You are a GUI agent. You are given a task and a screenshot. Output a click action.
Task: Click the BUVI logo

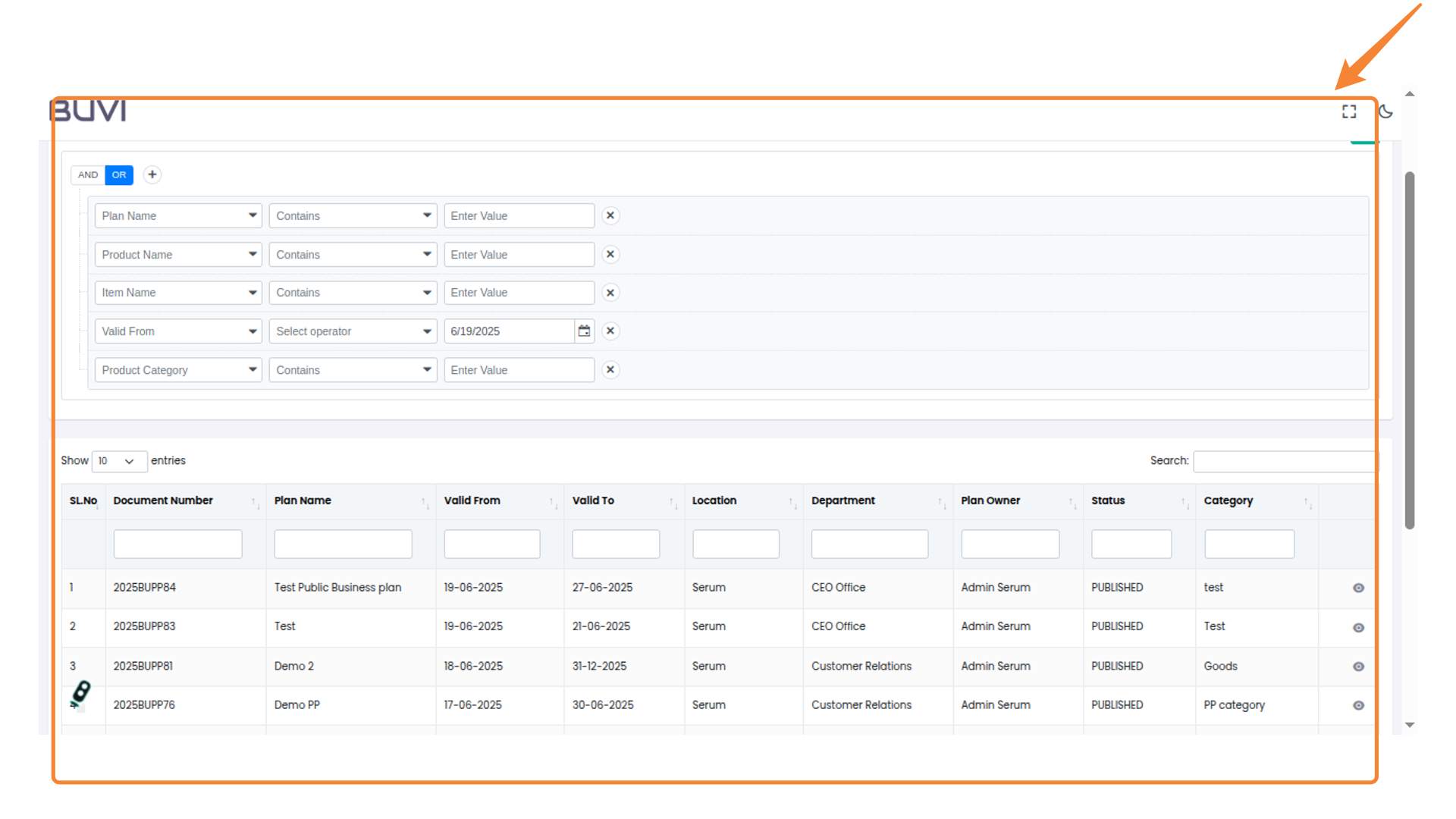click(88, 111)
